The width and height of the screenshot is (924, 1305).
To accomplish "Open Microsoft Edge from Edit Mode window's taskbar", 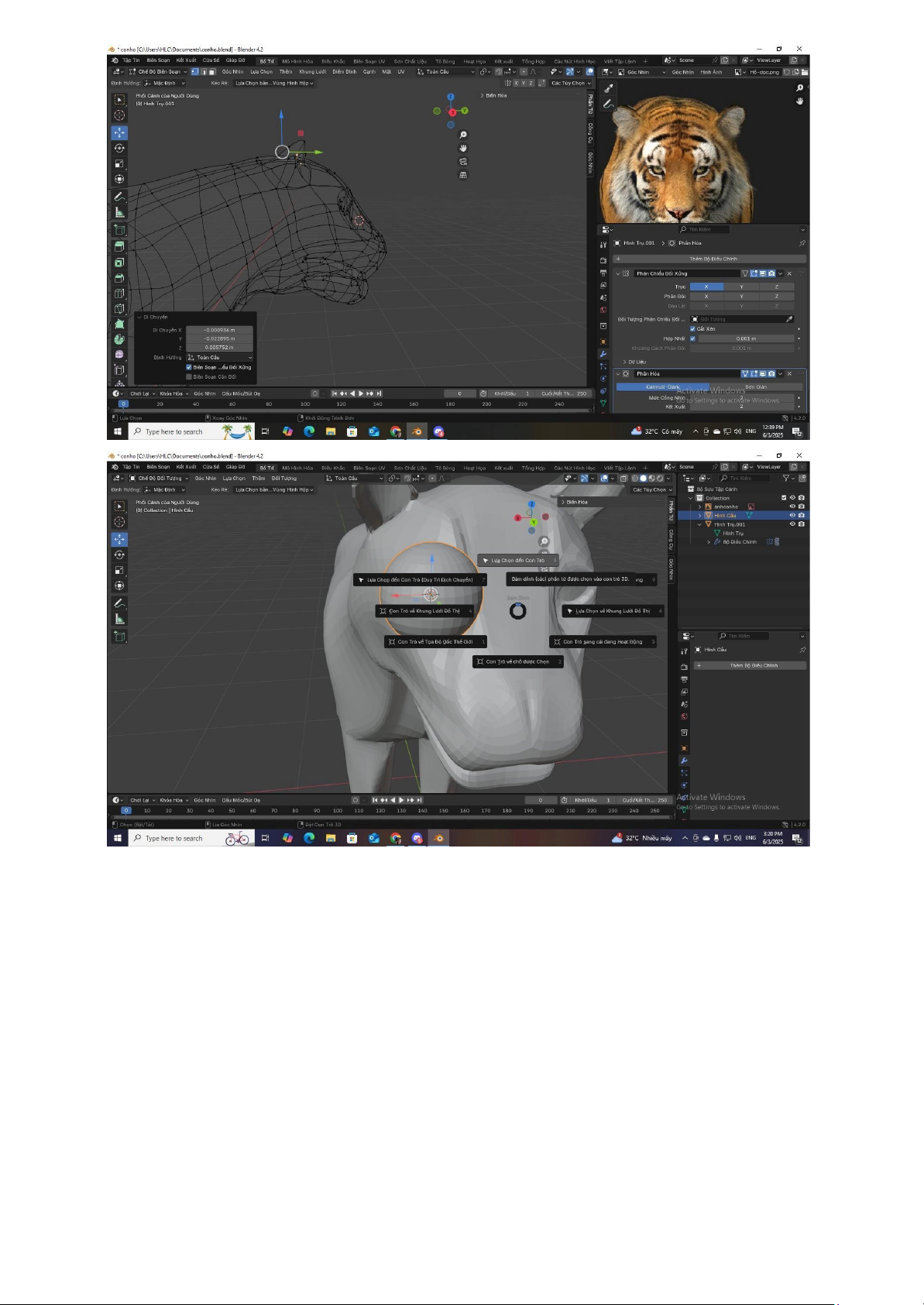I will tap(309, 431).
